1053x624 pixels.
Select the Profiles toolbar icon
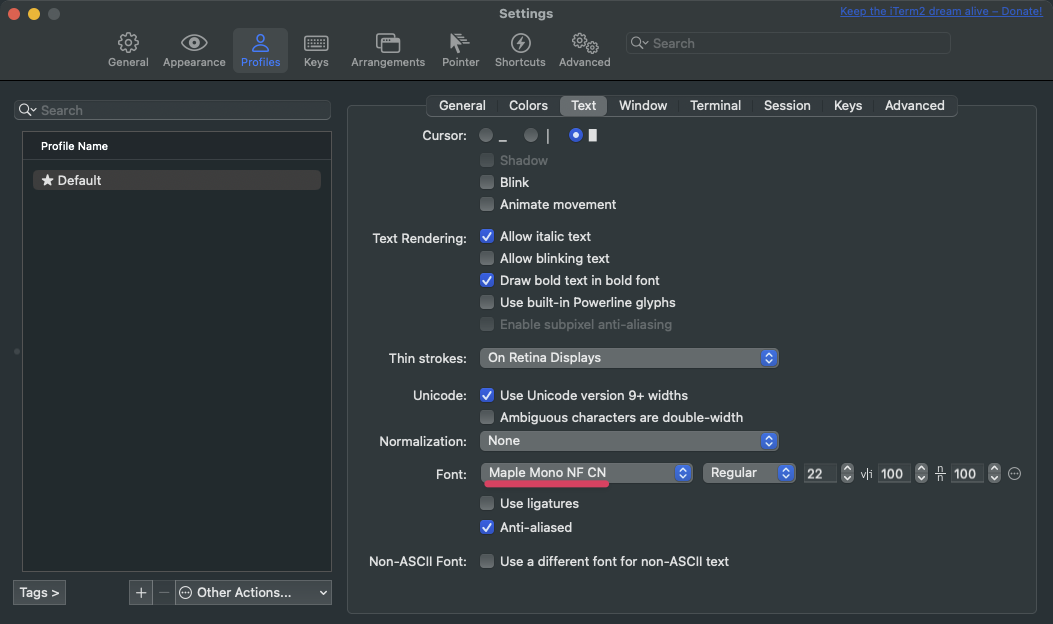(261, 50)
